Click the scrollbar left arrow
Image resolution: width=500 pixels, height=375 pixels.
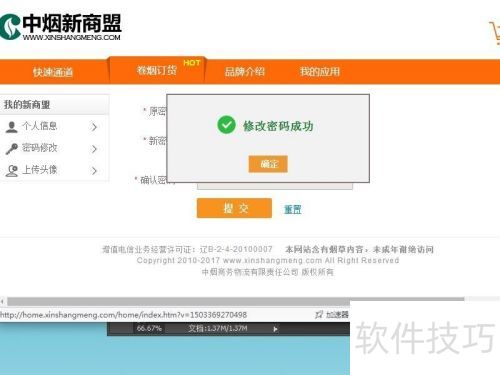3,302
